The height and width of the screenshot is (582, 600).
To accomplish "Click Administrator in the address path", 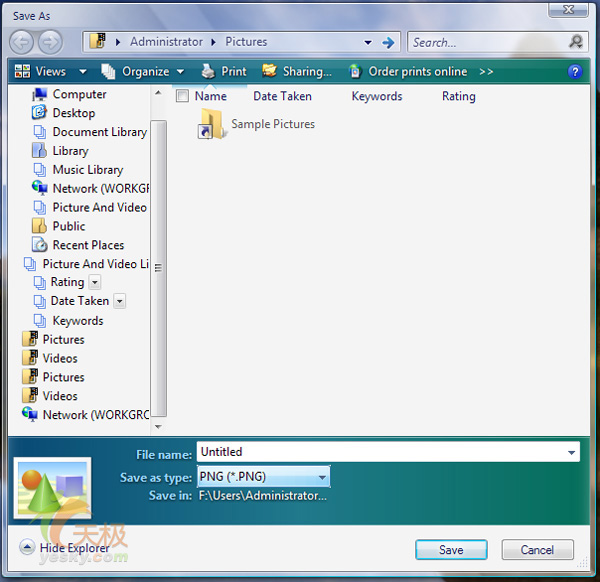I will (x=166, y=41).
